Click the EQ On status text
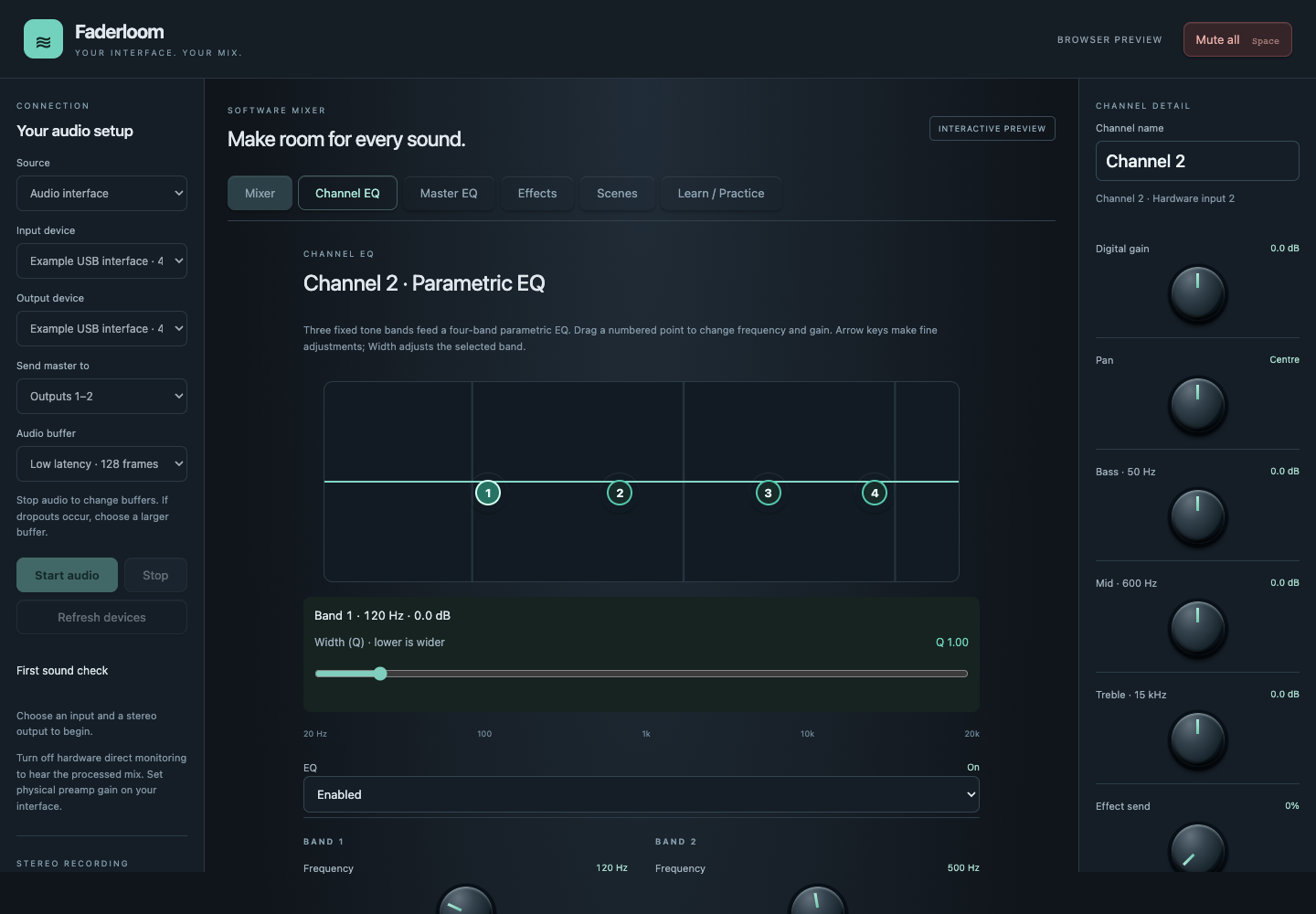 point(973,767)
